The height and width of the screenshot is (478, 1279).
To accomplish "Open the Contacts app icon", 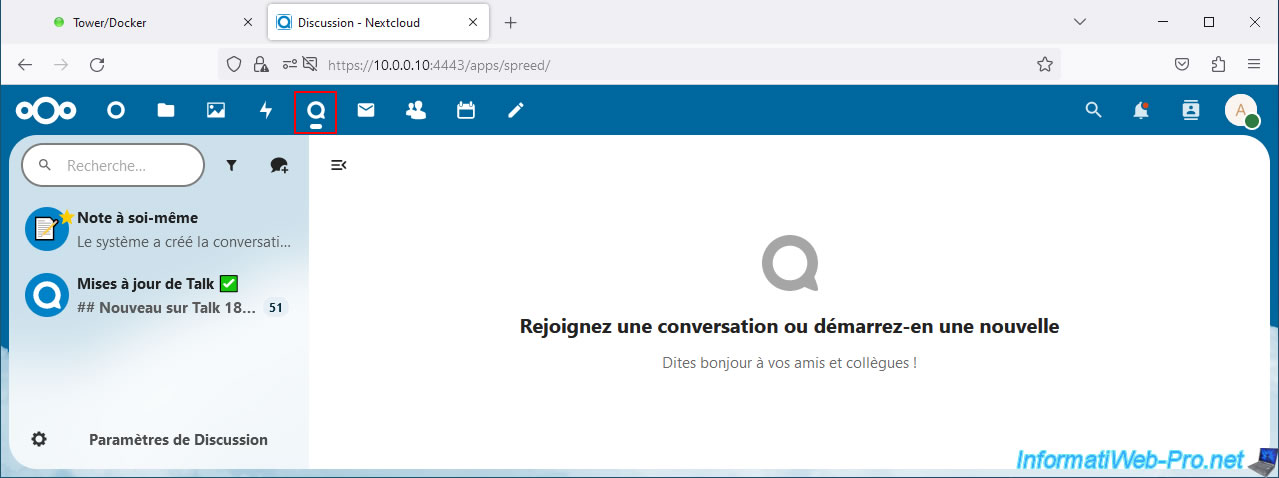I will tap(416, 111).
